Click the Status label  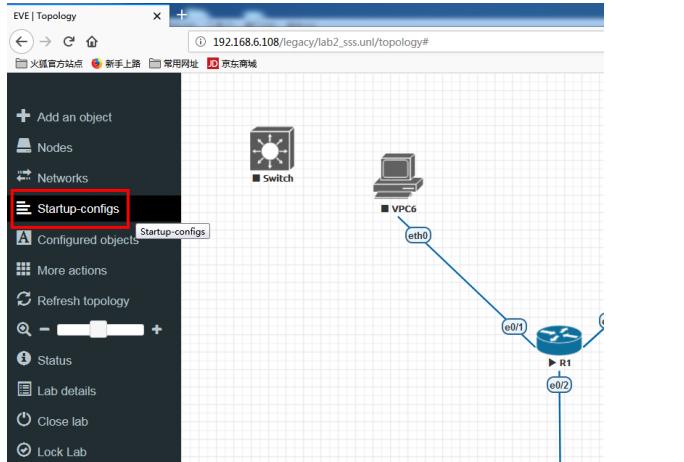[55, 360]
